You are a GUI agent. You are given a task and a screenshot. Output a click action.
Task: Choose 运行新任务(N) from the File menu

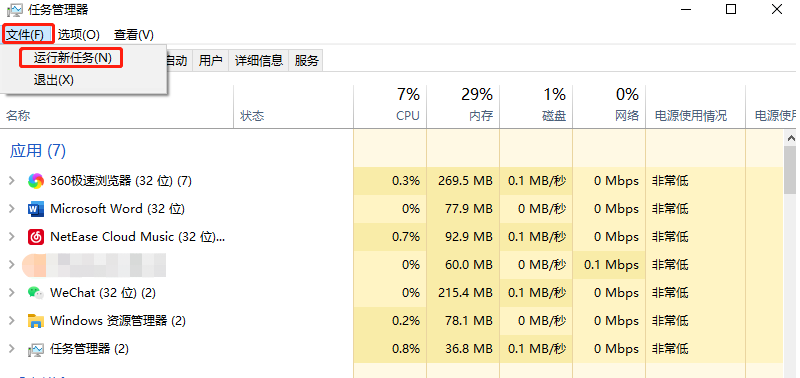72,58
